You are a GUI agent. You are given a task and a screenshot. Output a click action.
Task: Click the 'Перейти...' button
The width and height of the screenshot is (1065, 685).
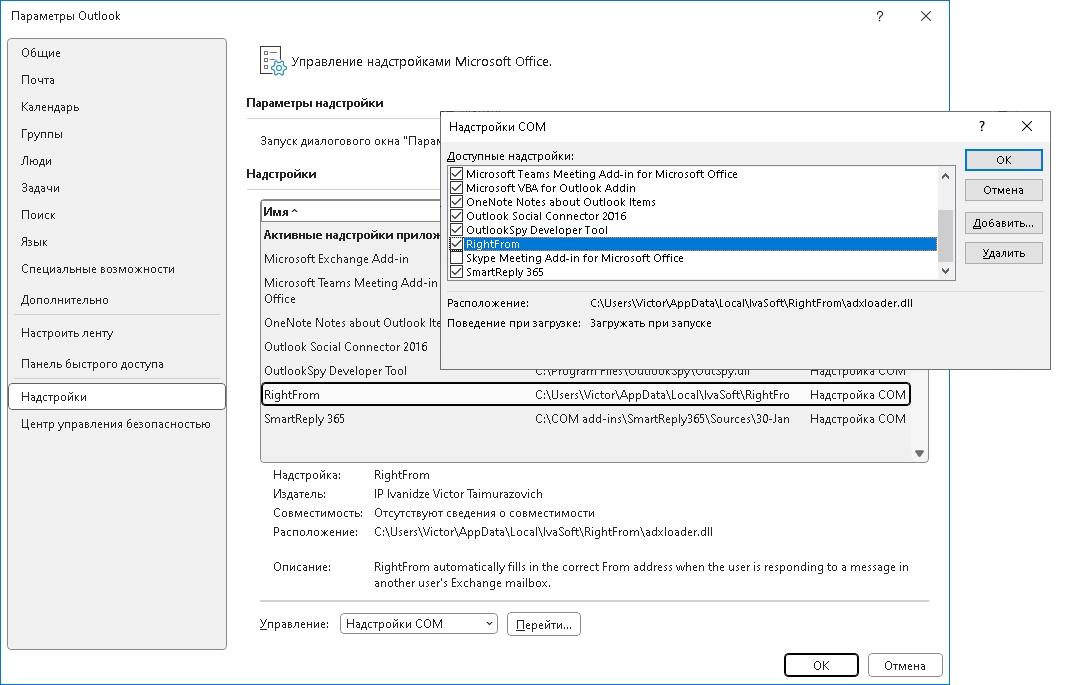click(544, 625)
